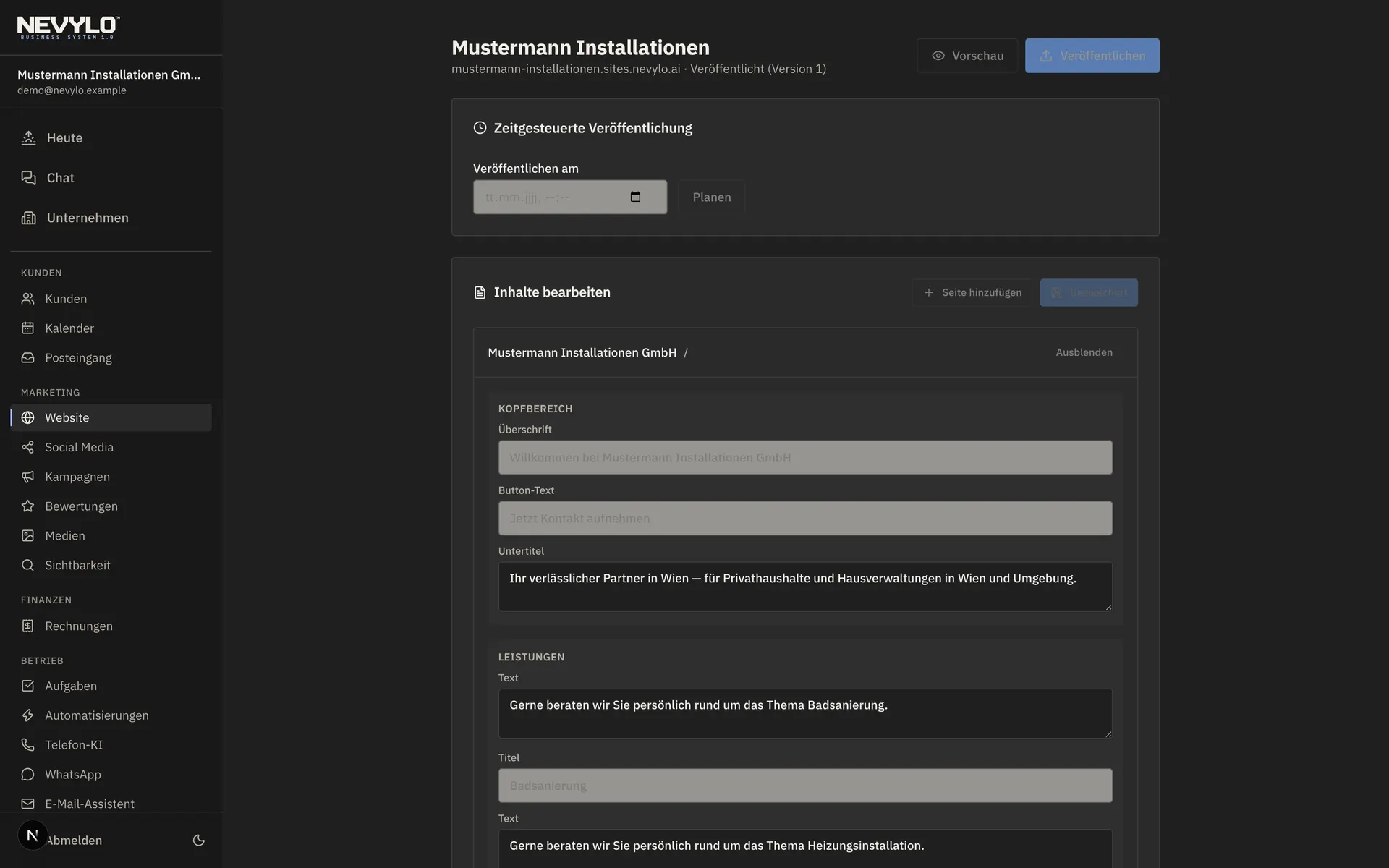Click the Automatisierungen lightning icon
Screen dimensions: 1389x868
(x=27, y=715)
